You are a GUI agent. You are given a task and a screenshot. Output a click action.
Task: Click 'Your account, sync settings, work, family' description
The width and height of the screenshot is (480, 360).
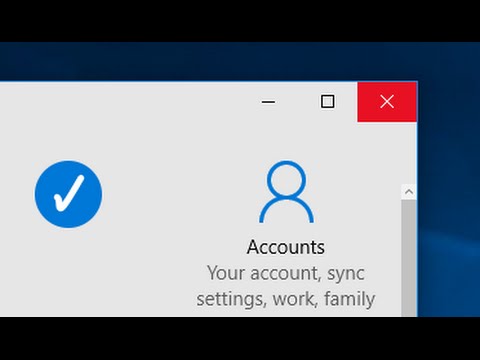286,286
